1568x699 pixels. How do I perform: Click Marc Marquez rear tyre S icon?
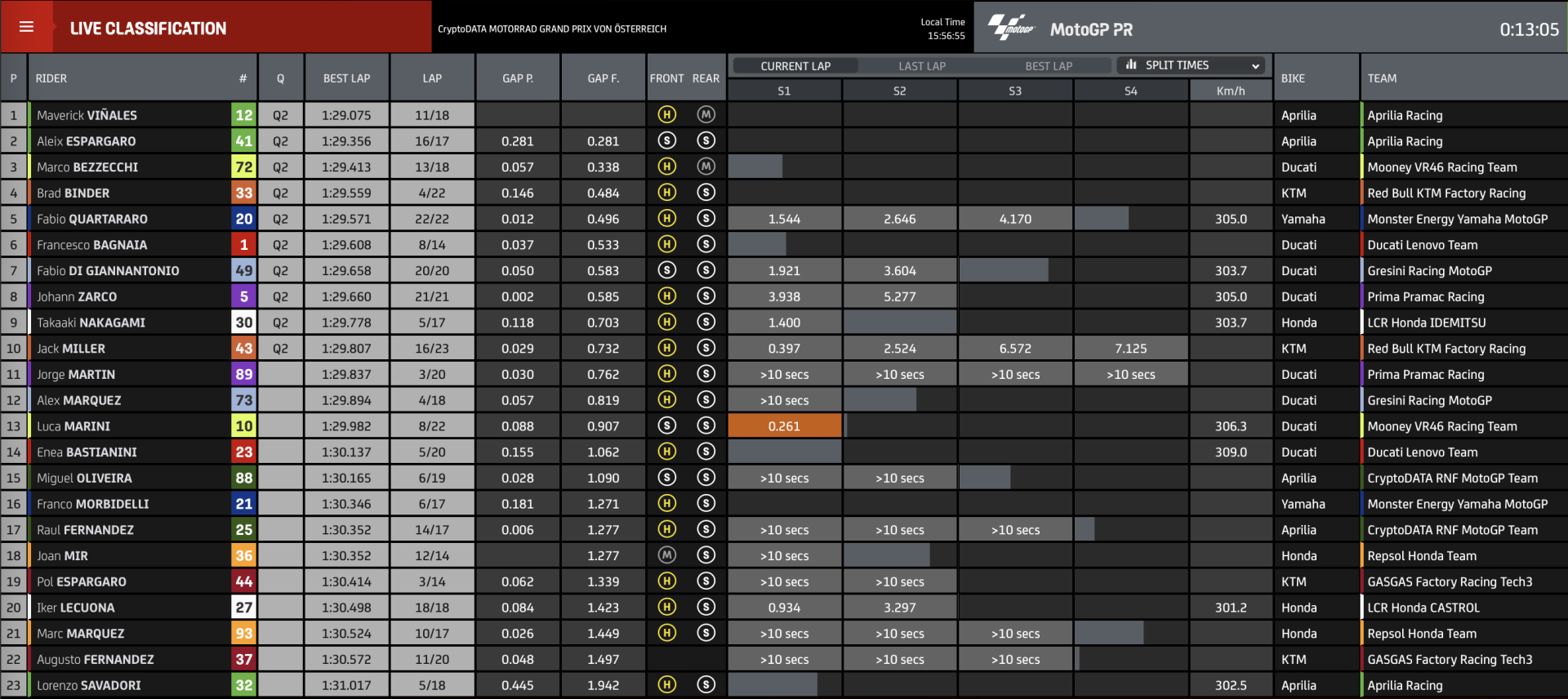tap(706, 633)
